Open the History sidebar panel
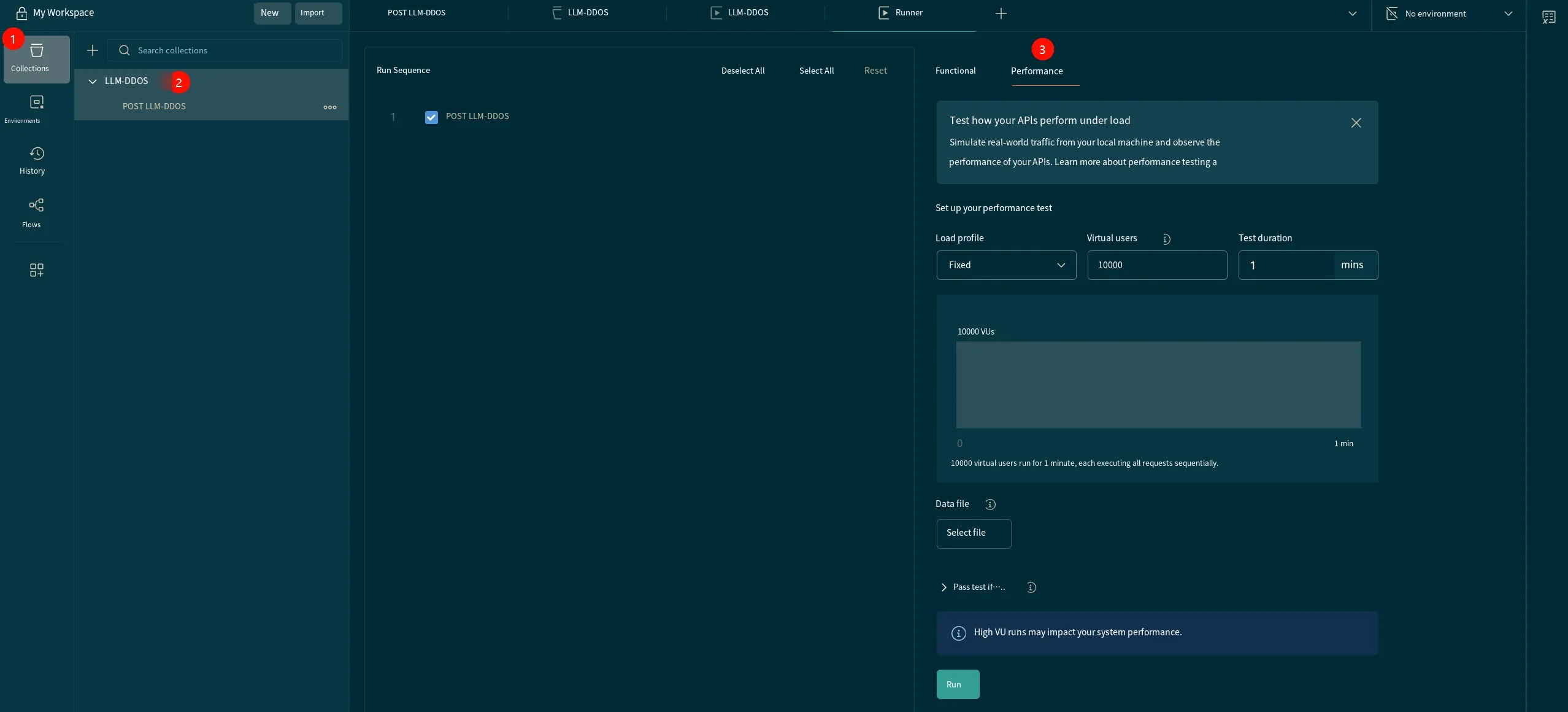1568x712 pixels. [x=36, y=161]
